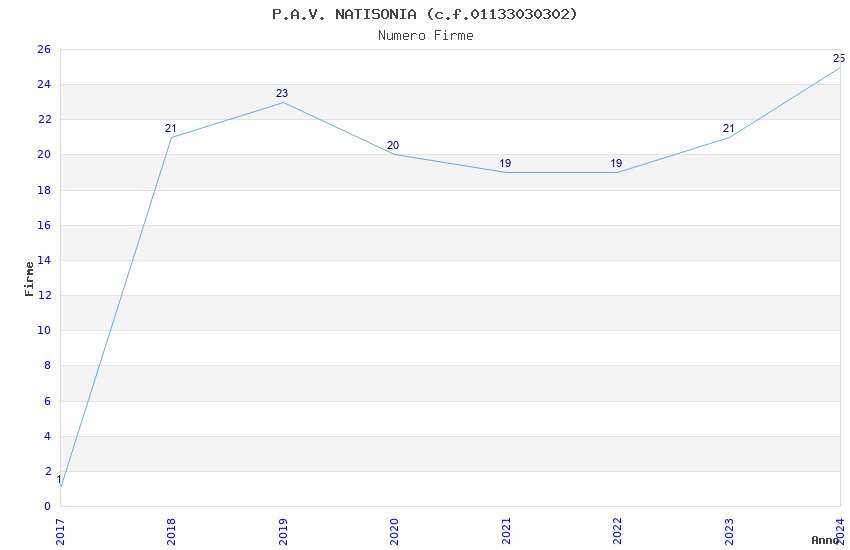Click the Anno x-axis label
Image resolution: width=850 pixels, height=550 pixels.
(825, 540)
